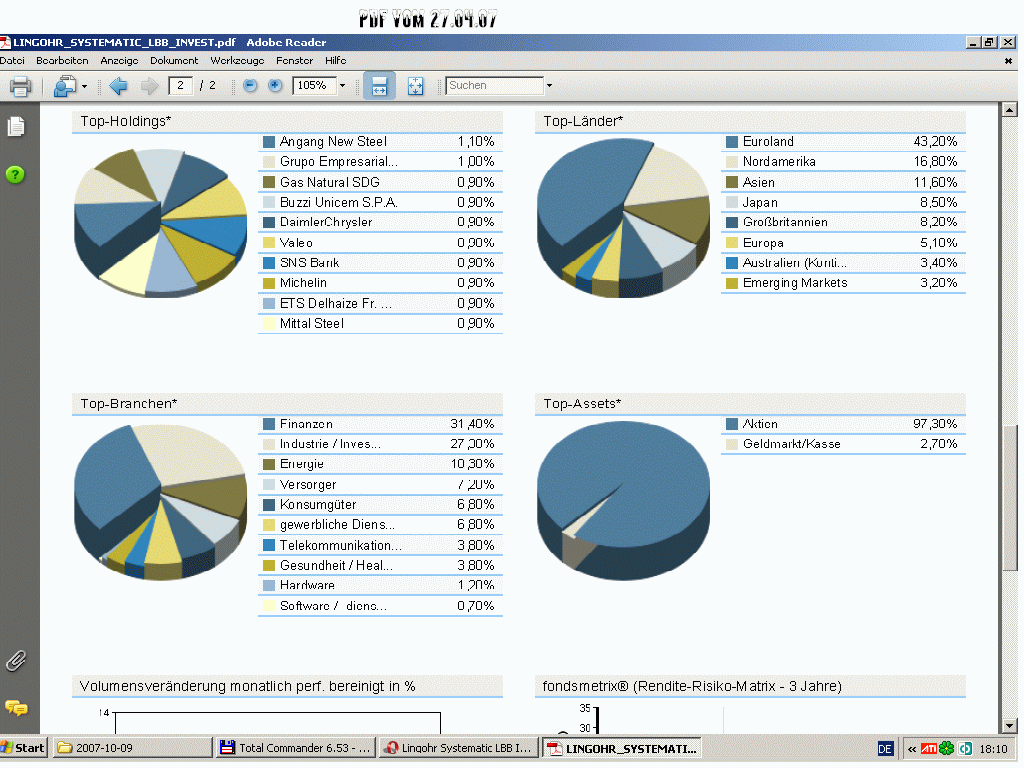1024x768 pixels.
Task: Click the fondsmetrix® Rendite-Risiko-Matrix heading
Action: (x=692, y=686)
